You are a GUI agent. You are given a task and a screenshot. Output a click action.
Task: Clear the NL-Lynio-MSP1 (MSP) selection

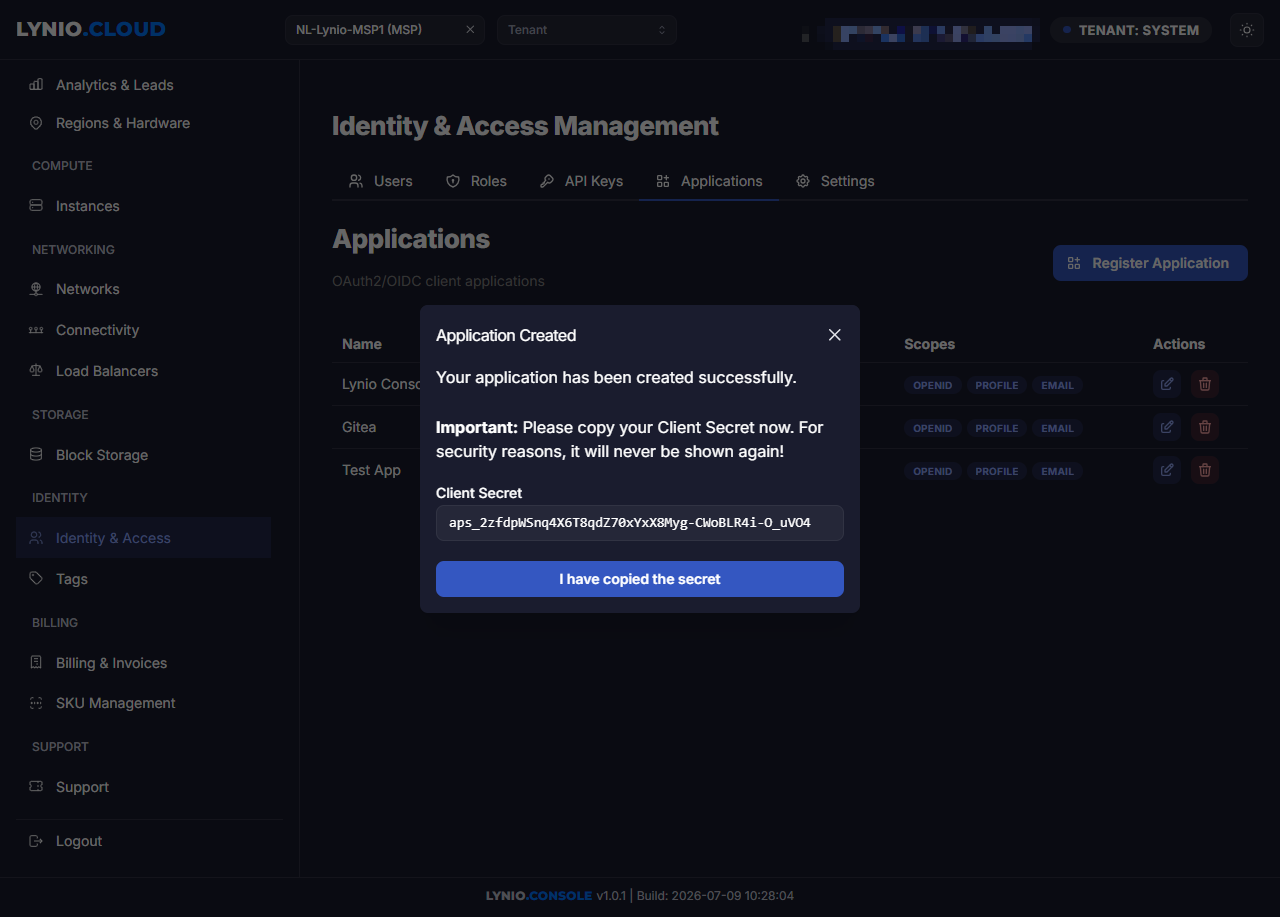click(x=470, y=30)
